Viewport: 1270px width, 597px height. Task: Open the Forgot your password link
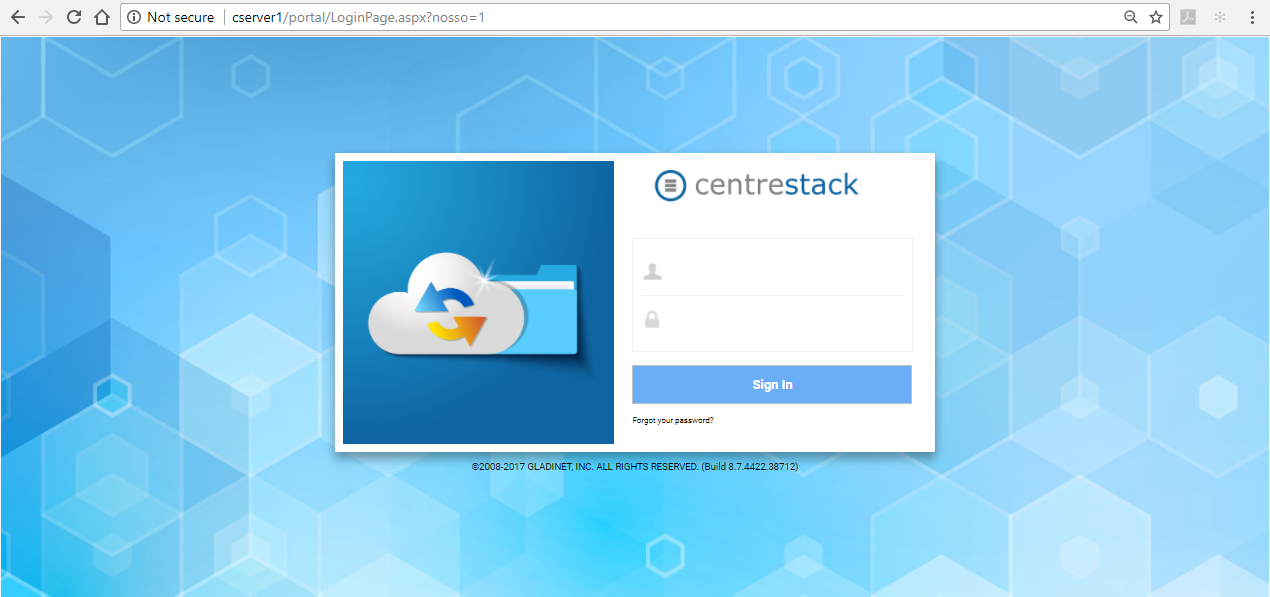coord(673,420)
